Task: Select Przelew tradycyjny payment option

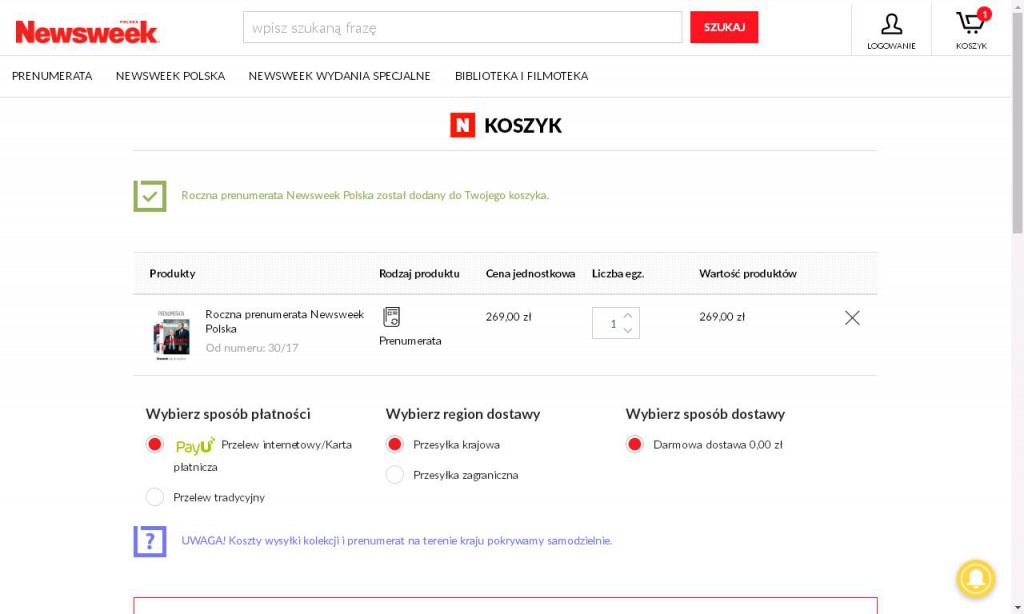Action: click(x=155, y=497)
